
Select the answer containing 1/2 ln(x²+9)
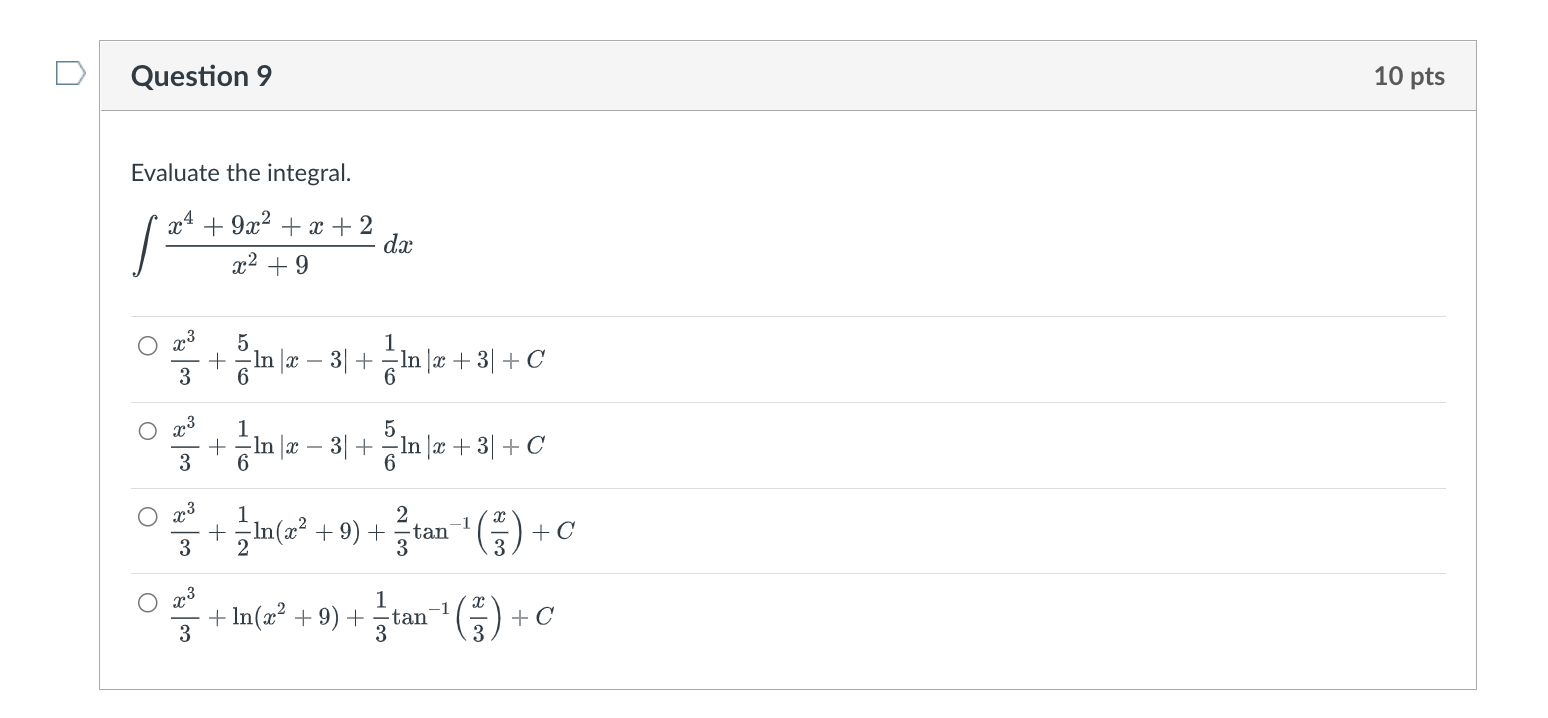click(x=146, y=517)
